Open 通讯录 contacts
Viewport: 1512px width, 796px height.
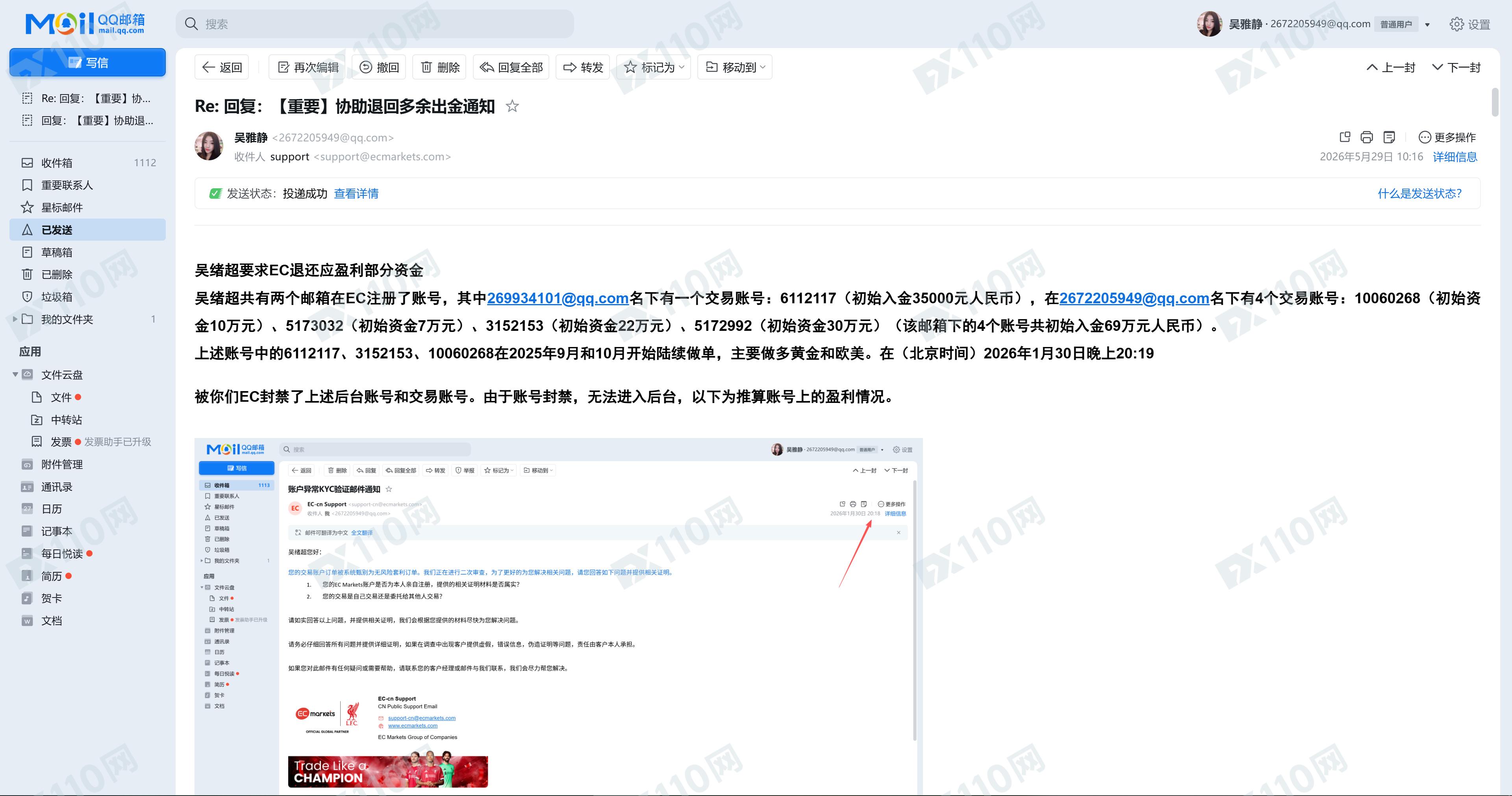pos(56,487)
